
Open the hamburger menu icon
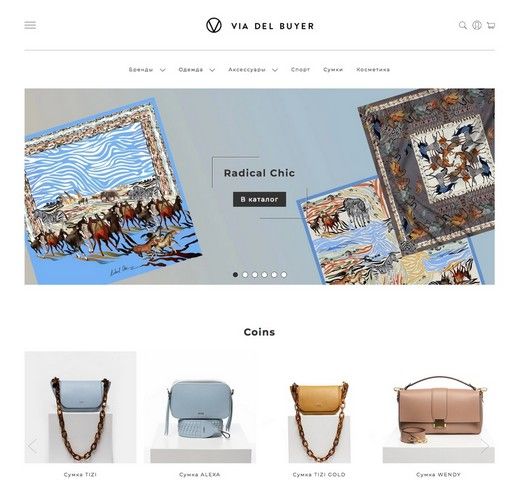pyautogui.click(x=30, y=25)
